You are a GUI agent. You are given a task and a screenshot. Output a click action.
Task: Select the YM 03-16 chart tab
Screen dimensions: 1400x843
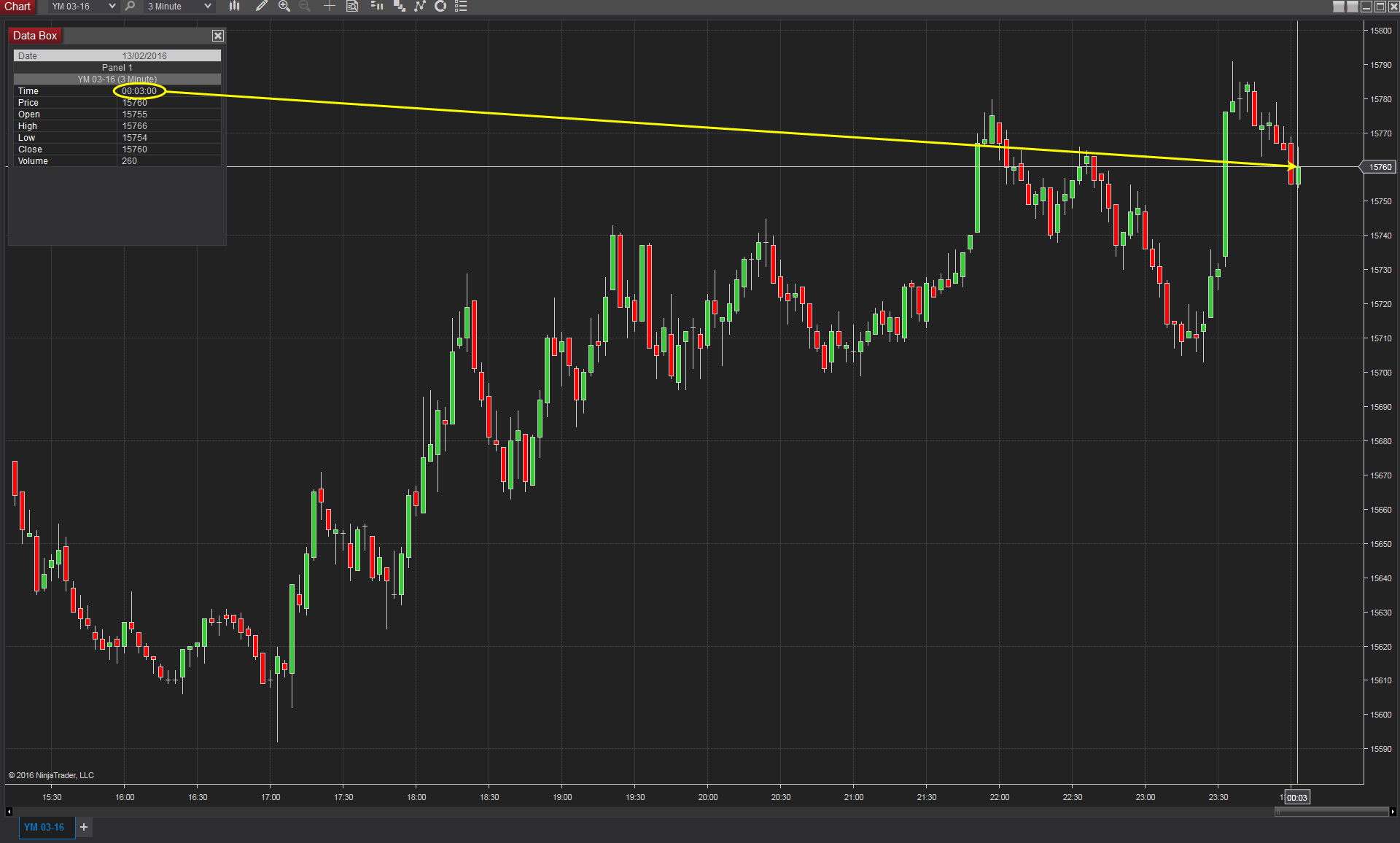tap(44, 827)
